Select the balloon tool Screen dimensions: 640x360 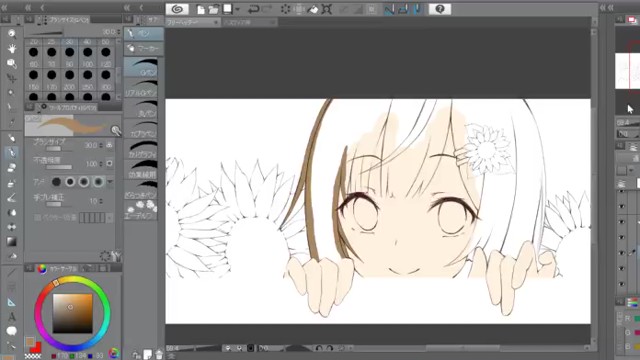tap(11, 331)
